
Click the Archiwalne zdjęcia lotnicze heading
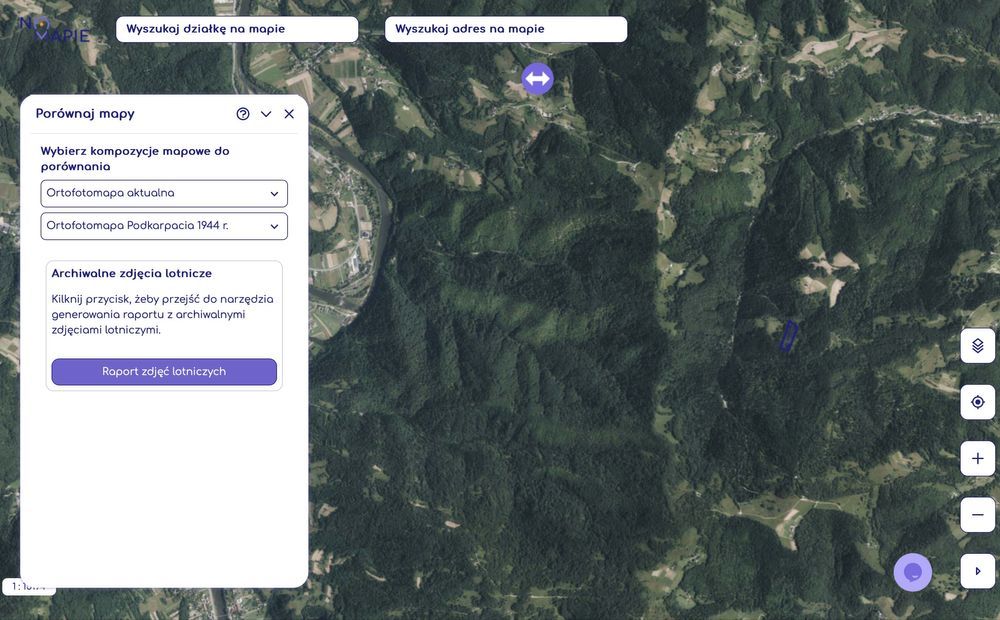tap(131, 273)
